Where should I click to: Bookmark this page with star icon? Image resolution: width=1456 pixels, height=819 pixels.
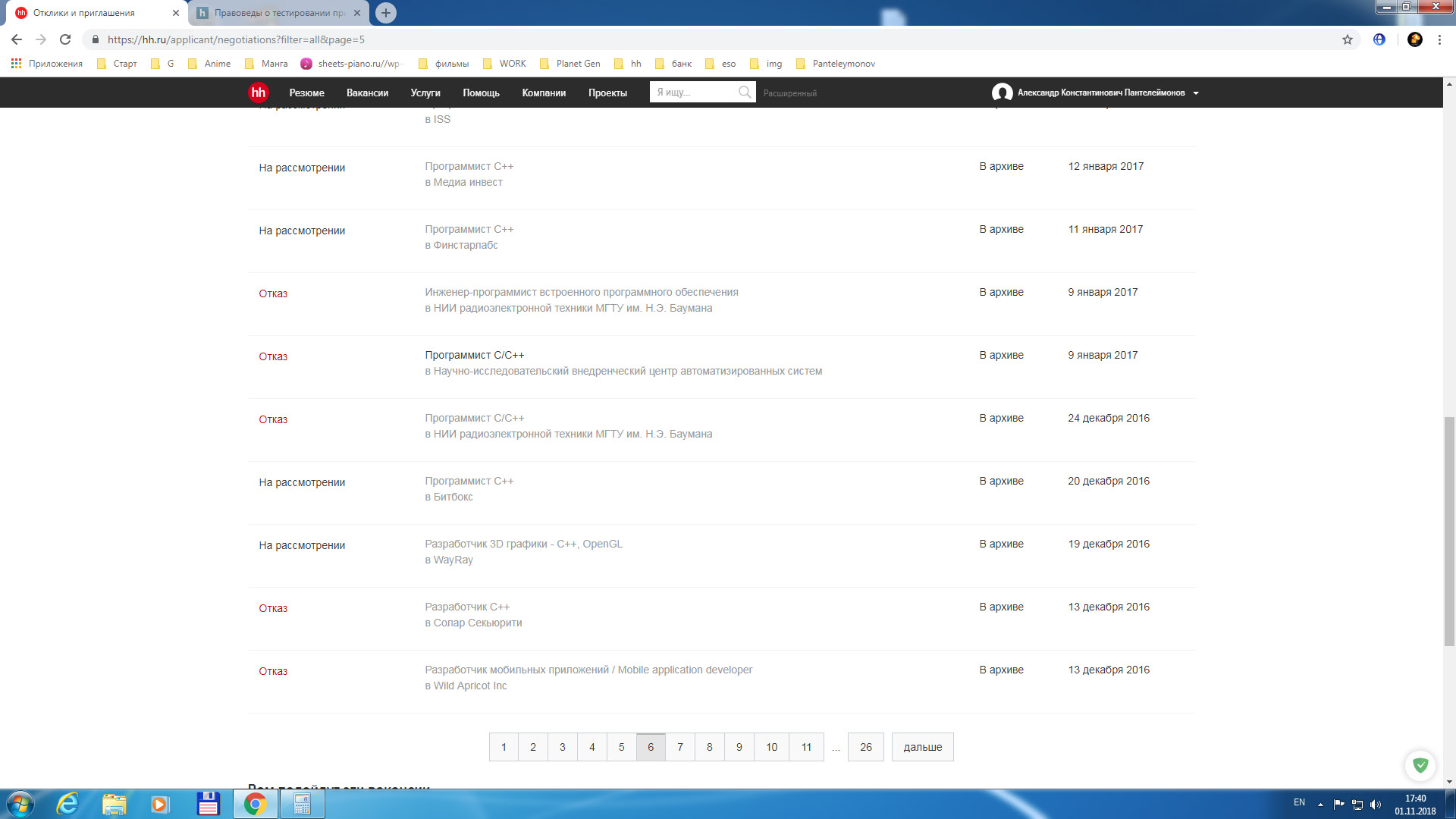tap(1348, 39)
